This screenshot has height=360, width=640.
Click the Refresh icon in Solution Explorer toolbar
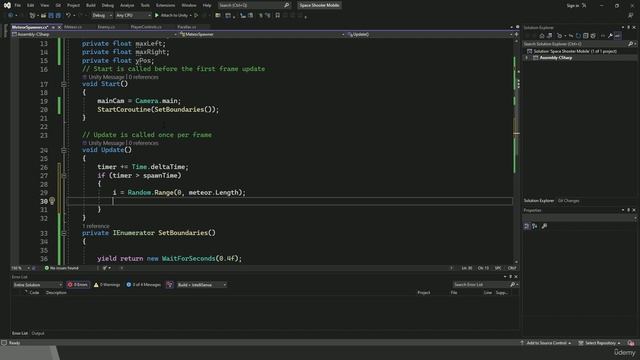[578, 36]
